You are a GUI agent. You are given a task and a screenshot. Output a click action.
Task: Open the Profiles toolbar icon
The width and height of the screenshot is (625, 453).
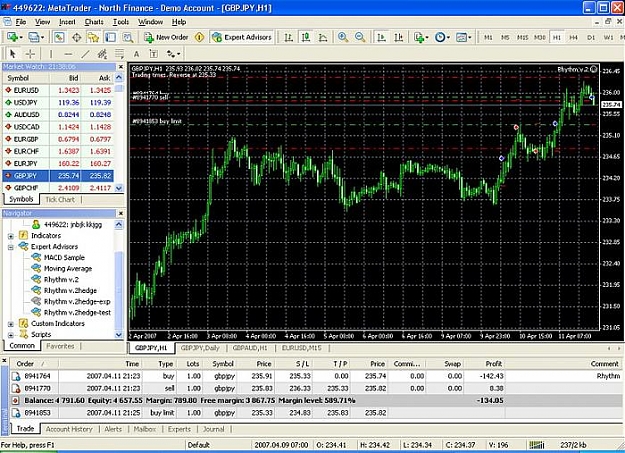[x=35, y=37]
